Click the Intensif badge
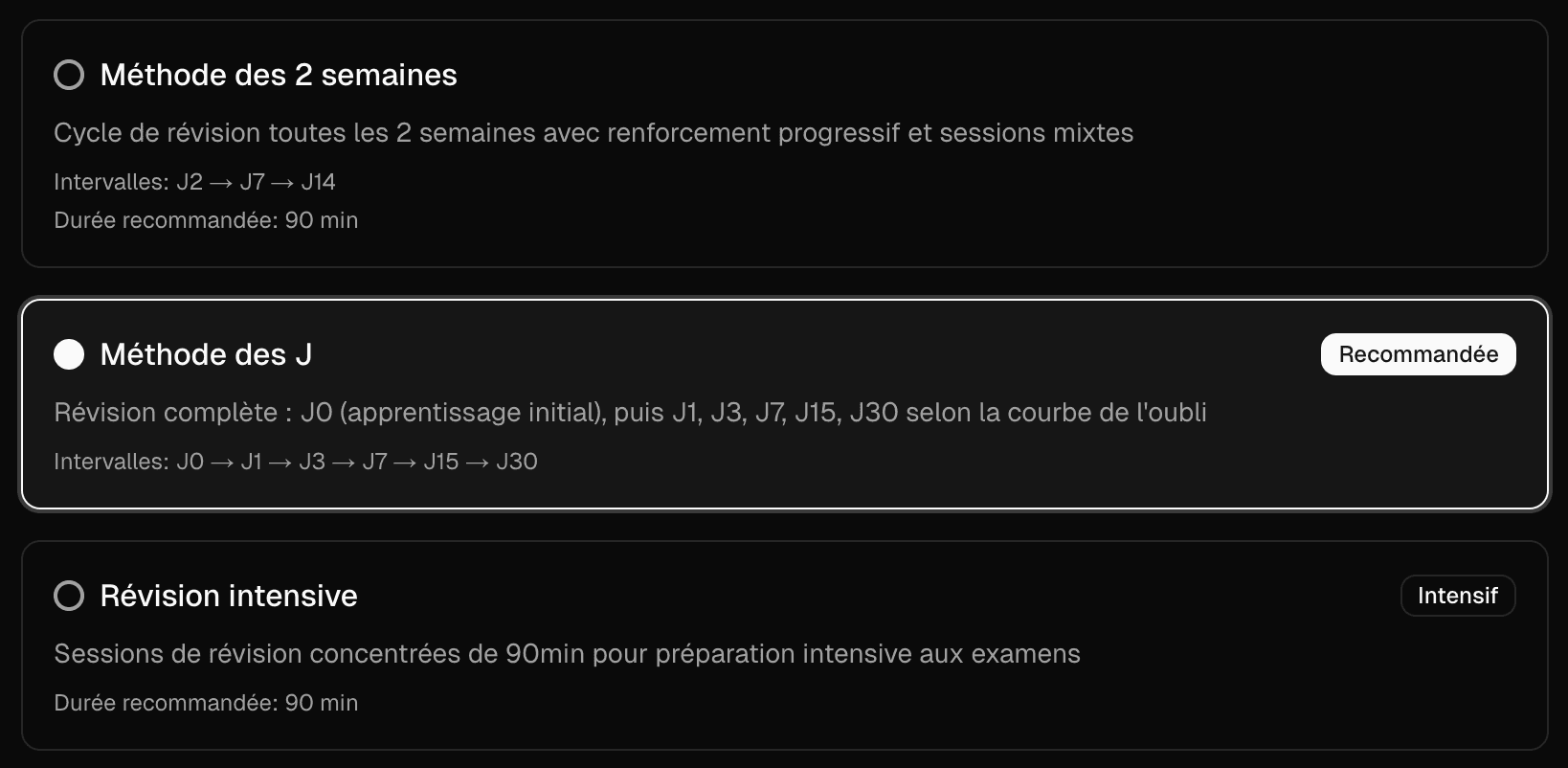 (1457, 596)
